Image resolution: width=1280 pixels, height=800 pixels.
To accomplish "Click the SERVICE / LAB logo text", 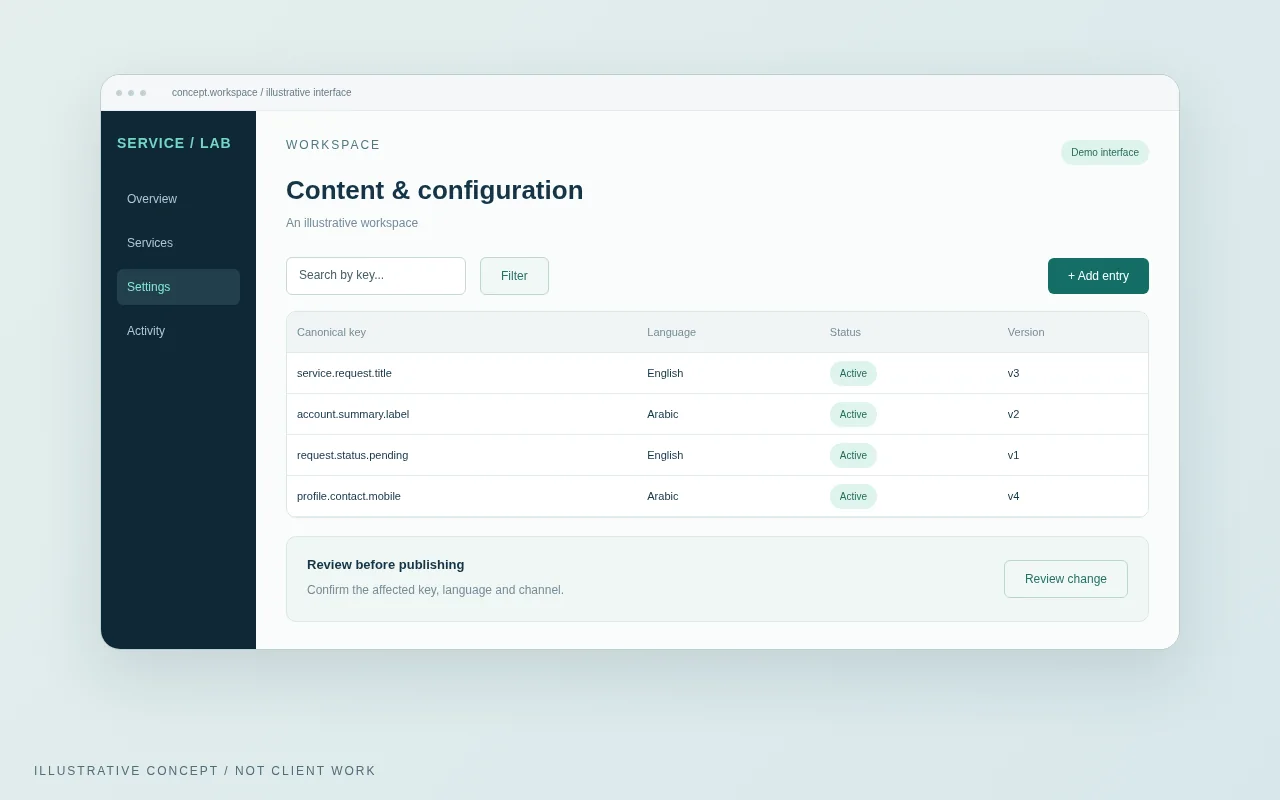I will 174,143.
